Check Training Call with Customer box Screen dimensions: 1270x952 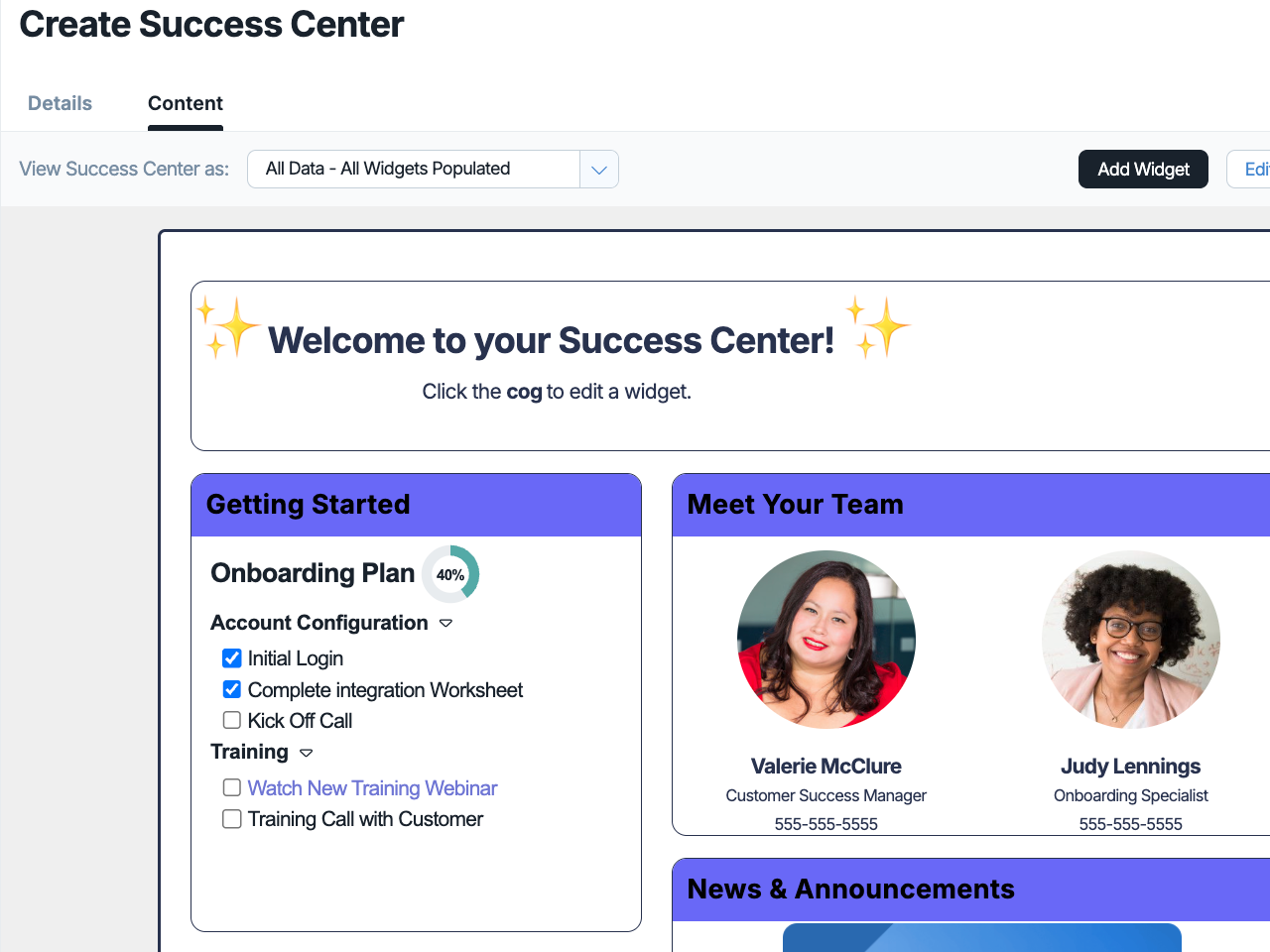[232, 818]
